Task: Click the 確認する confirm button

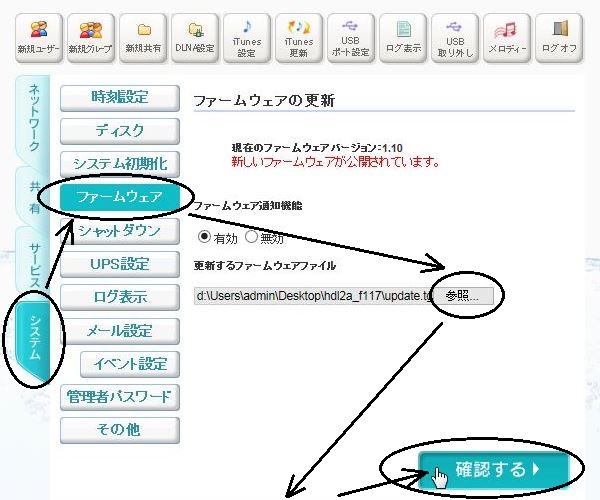Action: coord(494,470)
